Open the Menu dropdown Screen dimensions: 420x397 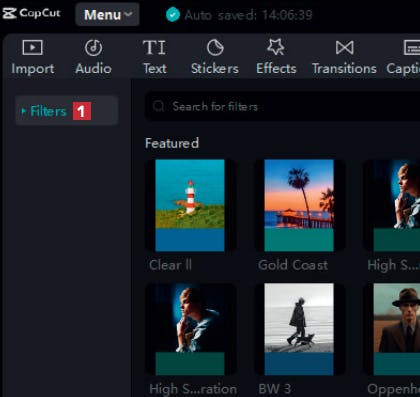pos(107,15)
